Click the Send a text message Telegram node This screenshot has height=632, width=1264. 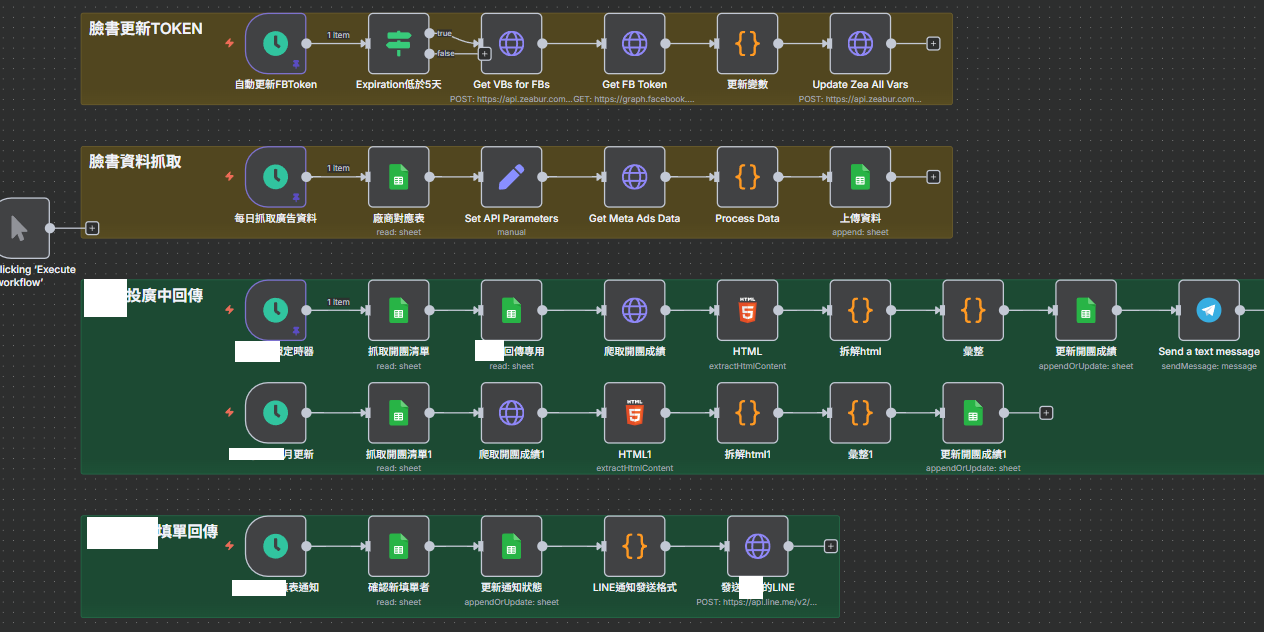tap(1208, 310)
